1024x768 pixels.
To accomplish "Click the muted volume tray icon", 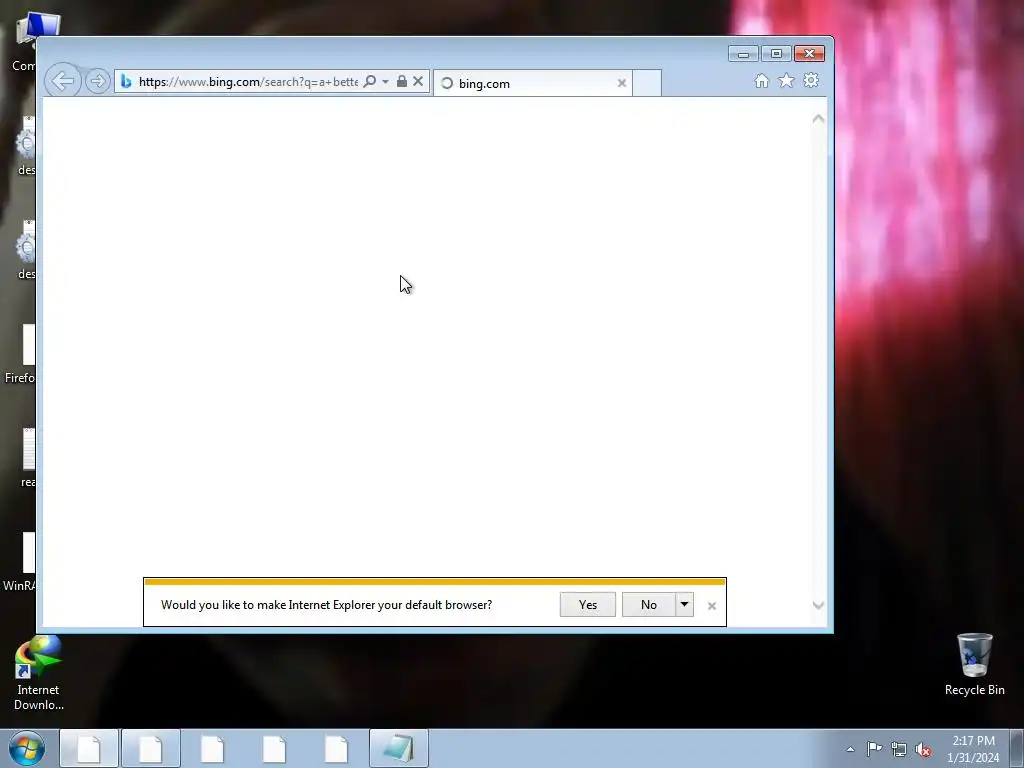I will 923,750.
